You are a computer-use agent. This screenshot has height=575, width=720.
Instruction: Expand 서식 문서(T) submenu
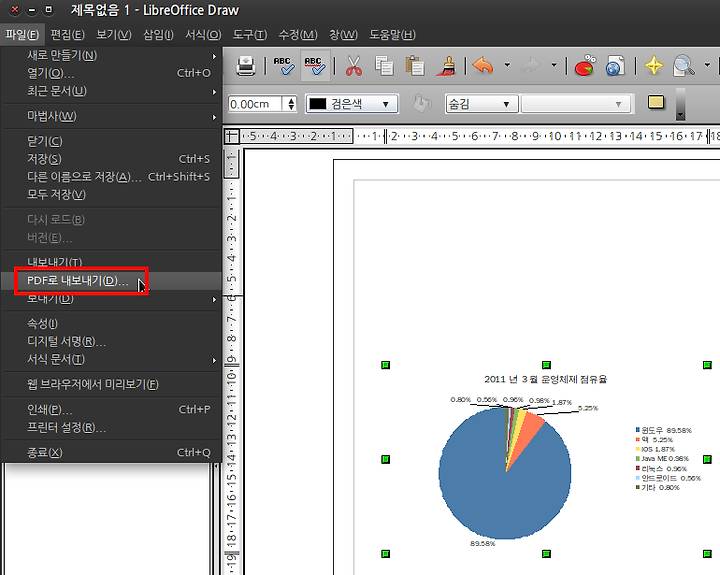coord(111,359)
